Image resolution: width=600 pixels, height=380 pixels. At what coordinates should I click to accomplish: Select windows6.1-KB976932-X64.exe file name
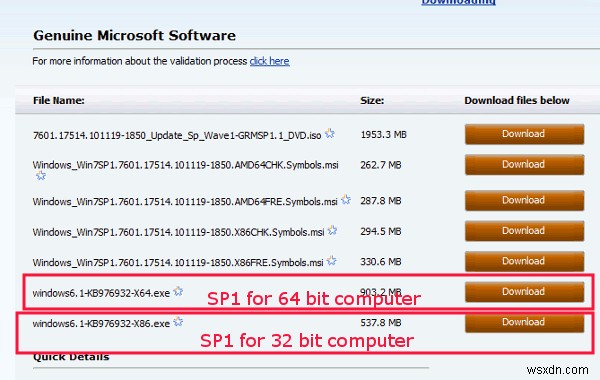click(101, 293)
